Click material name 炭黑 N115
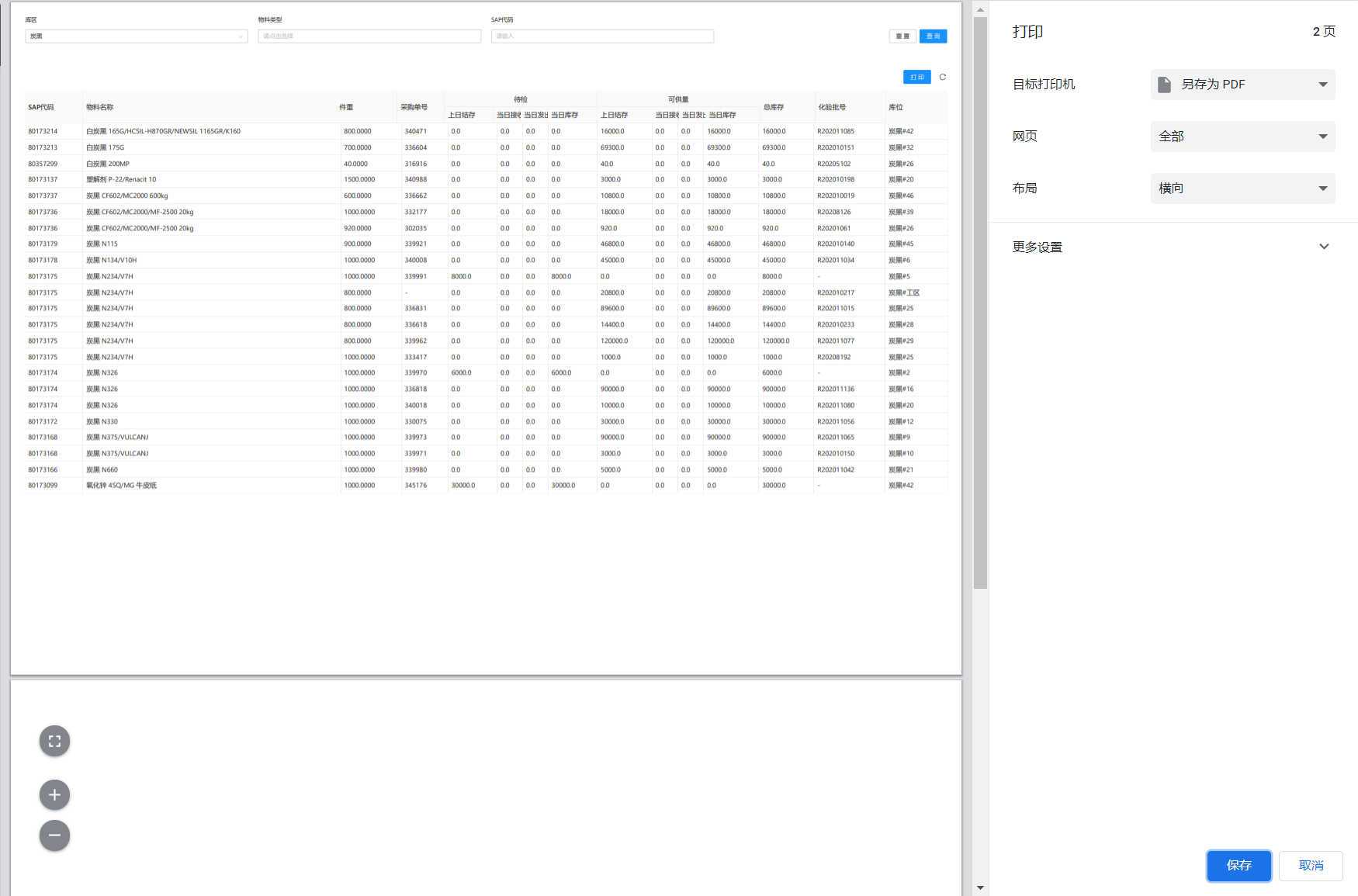 click(x=102, y=244)
